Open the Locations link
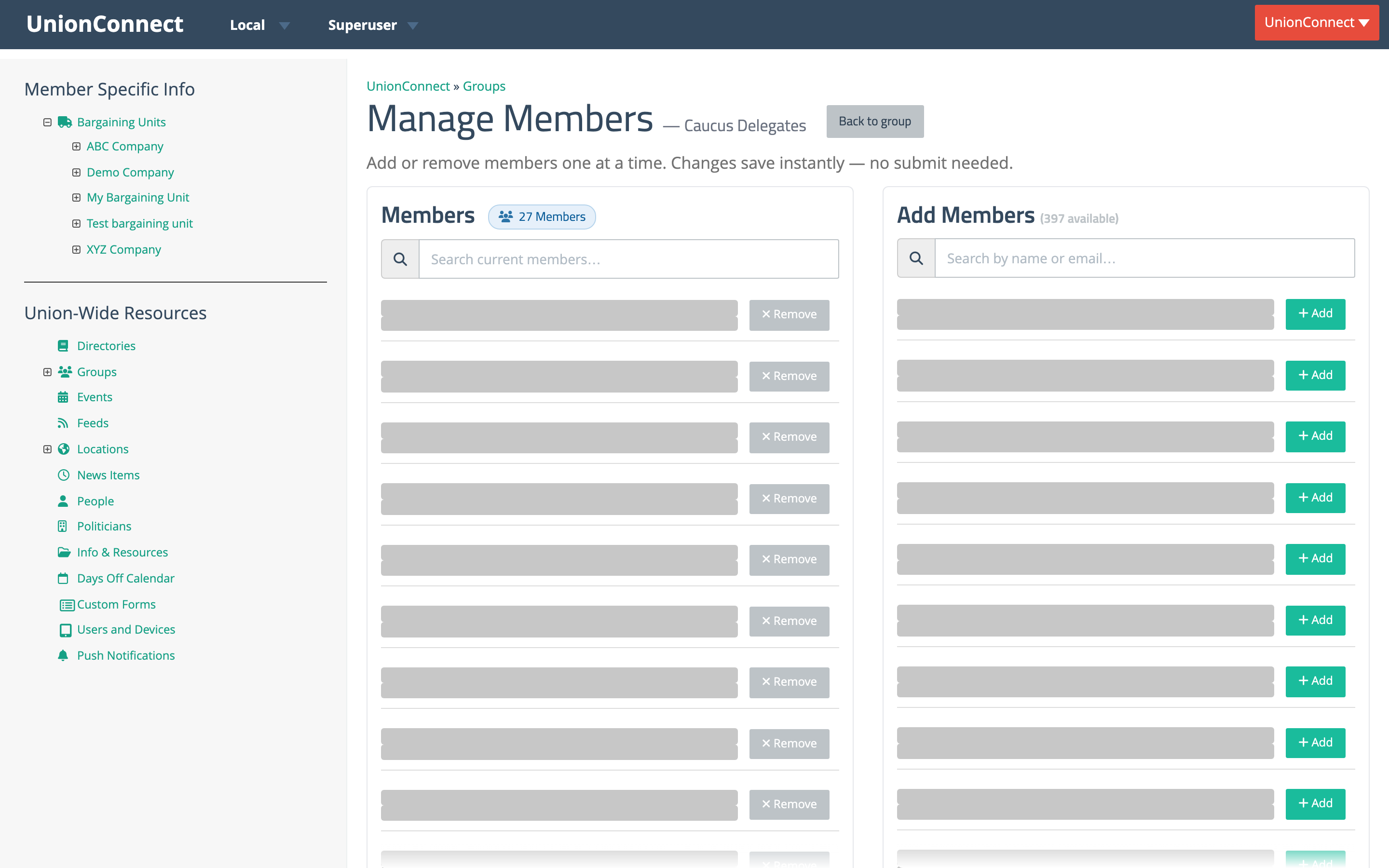This screenshot has width=1389, height=868. (x=103, y=449)
